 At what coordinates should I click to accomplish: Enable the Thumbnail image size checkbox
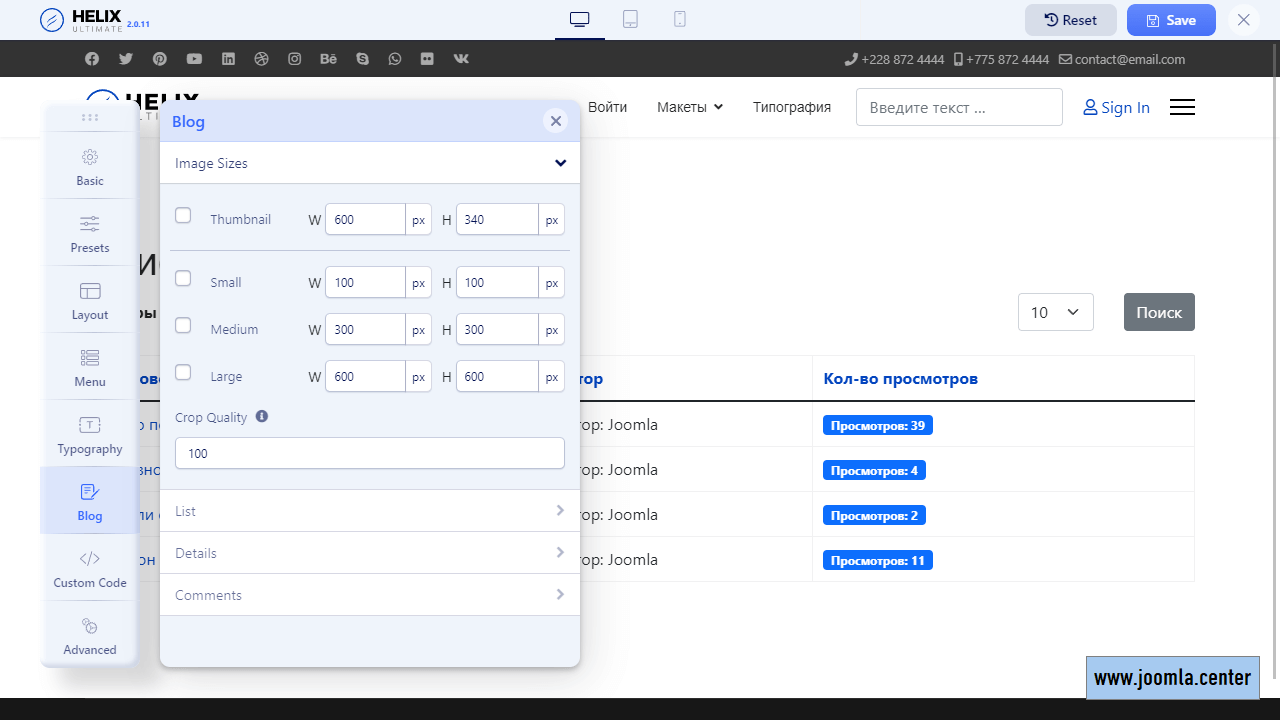183,215
